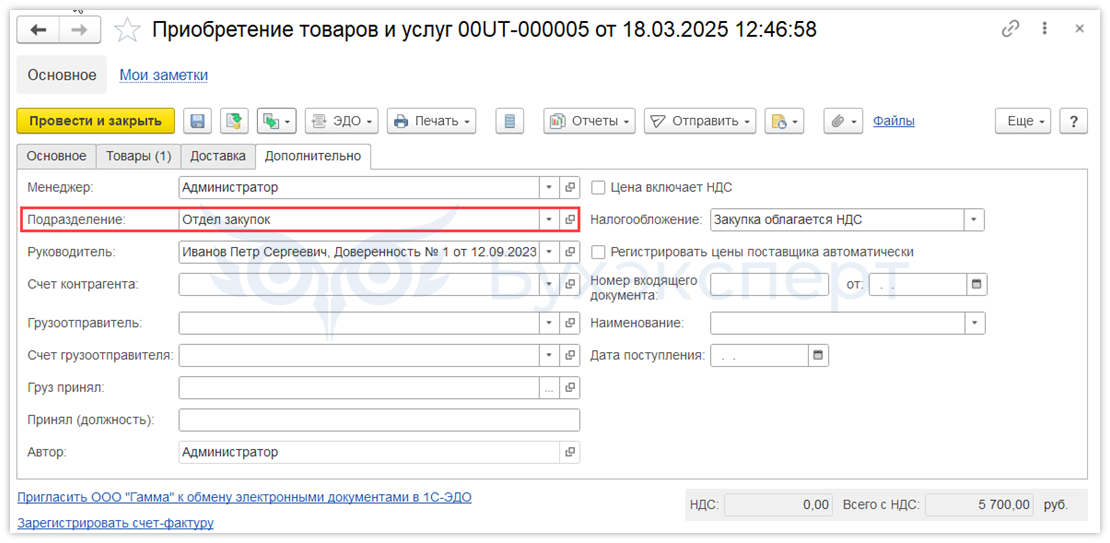Click Зарегистрировать счет-фактуру link
This screenshot has height=543, width=1110.
coord(115,524)
